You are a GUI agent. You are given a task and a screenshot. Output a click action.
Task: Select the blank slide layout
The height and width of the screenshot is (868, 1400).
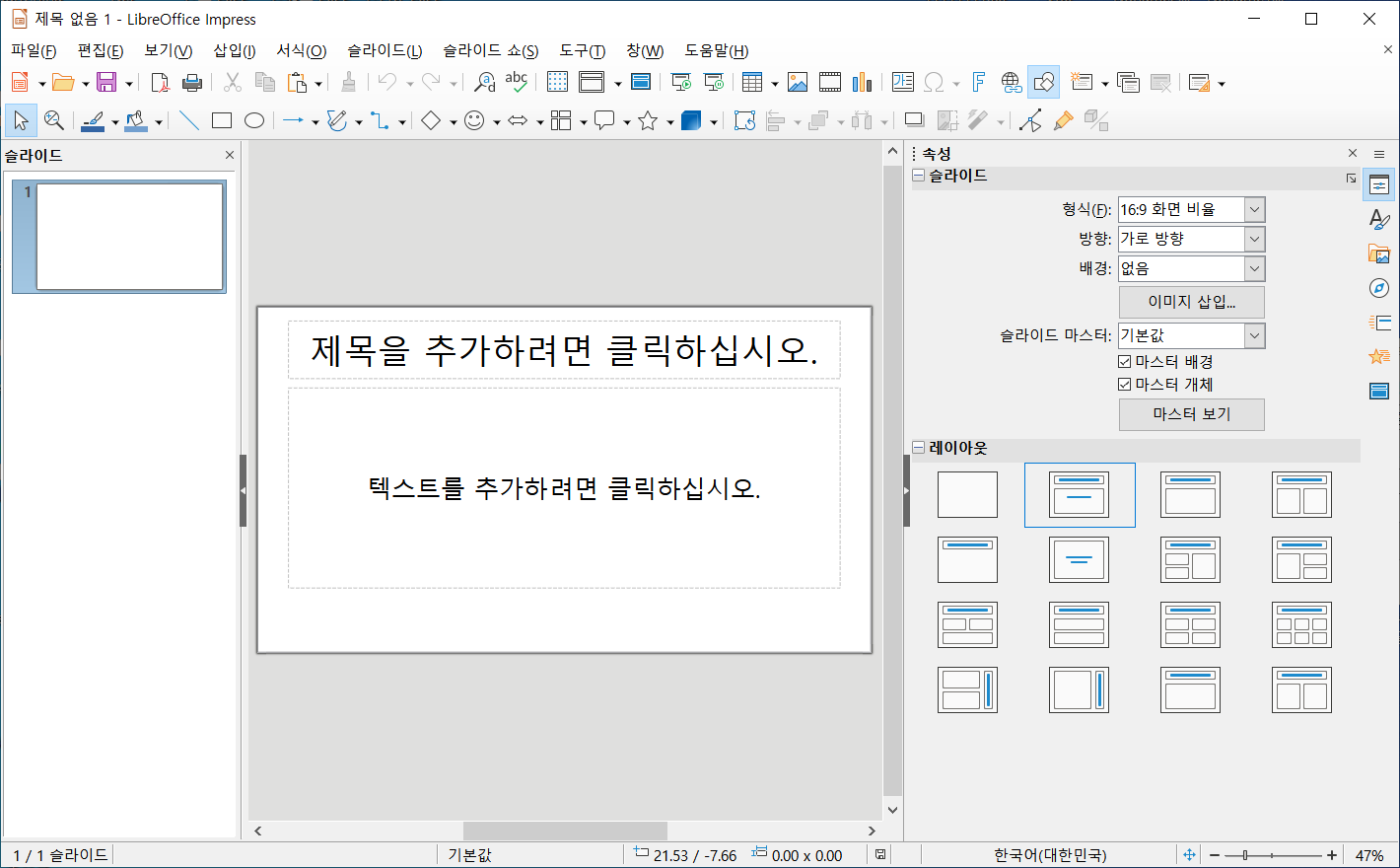967,495
